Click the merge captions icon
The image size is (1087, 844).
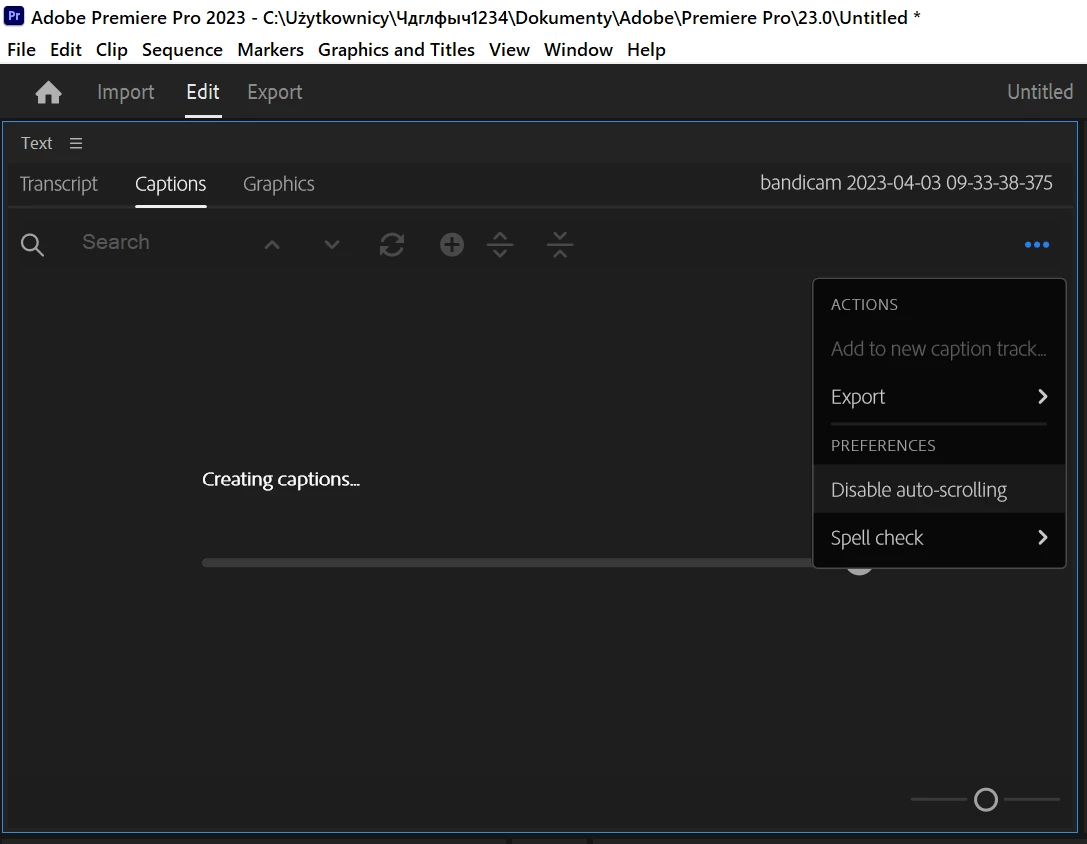point(559,244)
